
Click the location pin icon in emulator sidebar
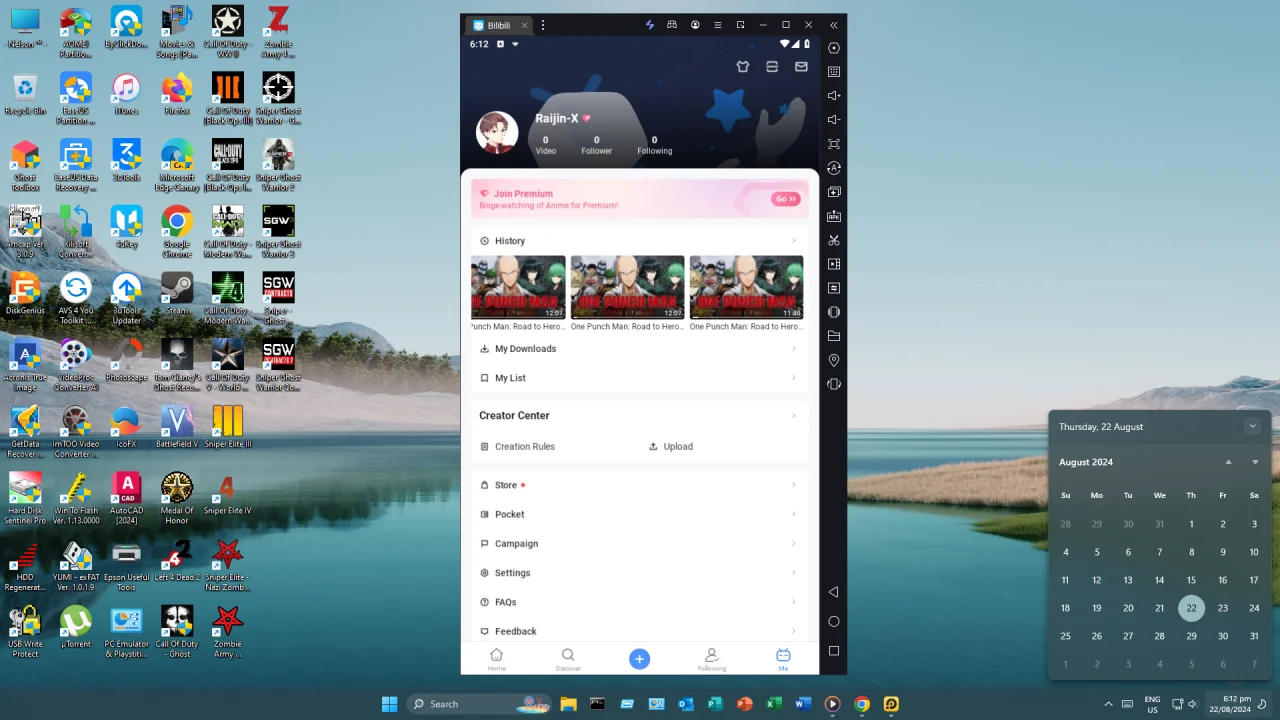click(x=834, y=360)
